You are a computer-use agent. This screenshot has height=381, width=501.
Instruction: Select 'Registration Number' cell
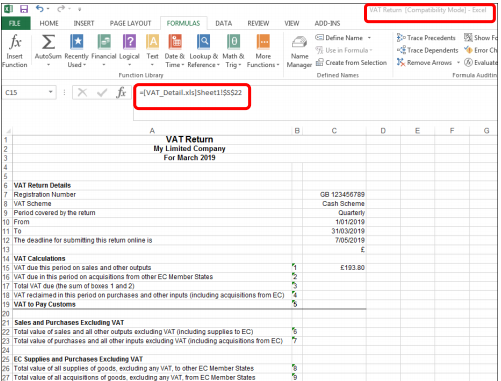(152, 194)
